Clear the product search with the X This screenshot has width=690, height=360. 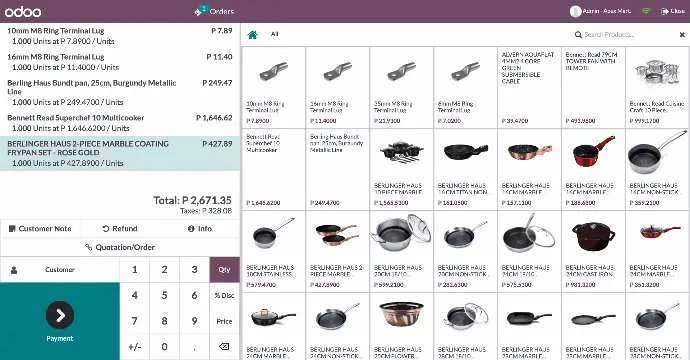[682, 34]
